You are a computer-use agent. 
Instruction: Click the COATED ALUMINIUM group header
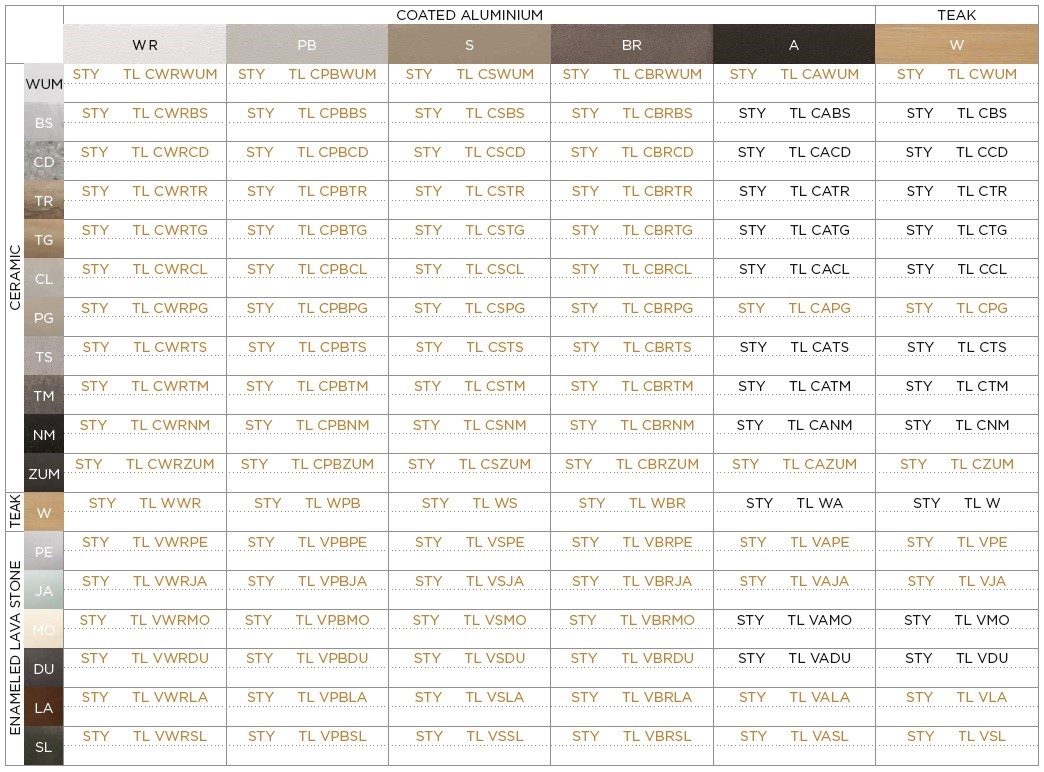[469, 15]
